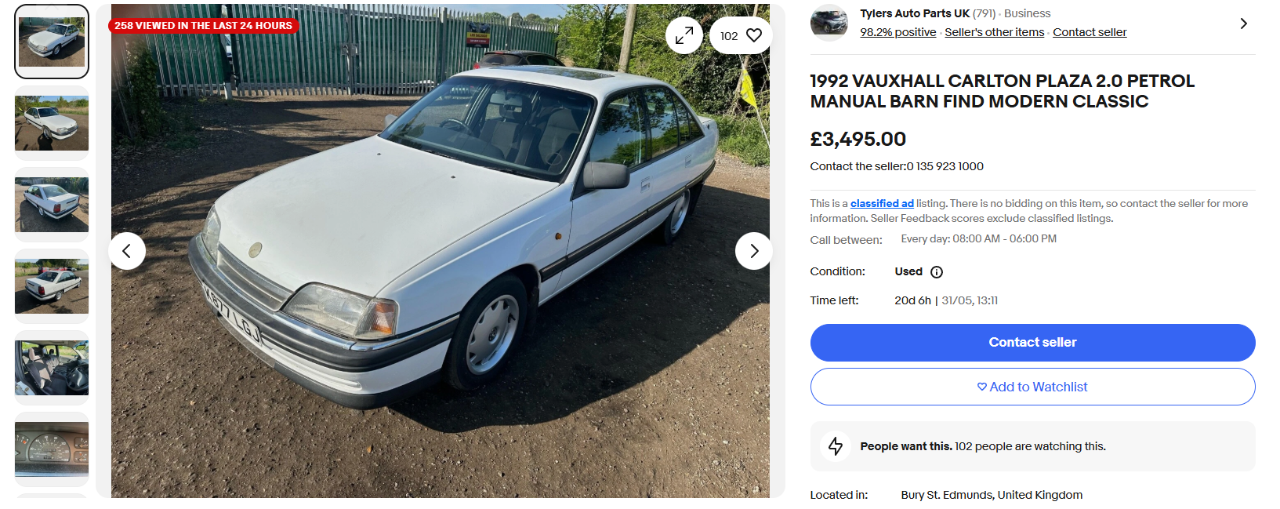Open the fullscreen image expand icon

click(684, 36)
